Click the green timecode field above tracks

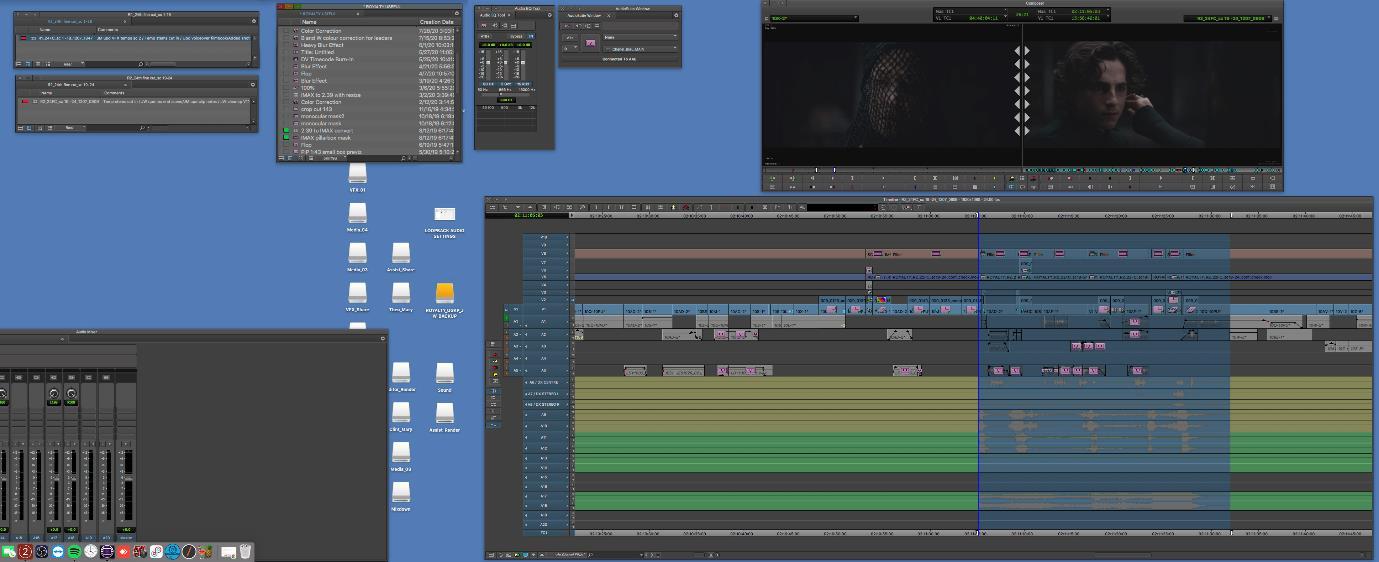(528, 215)
